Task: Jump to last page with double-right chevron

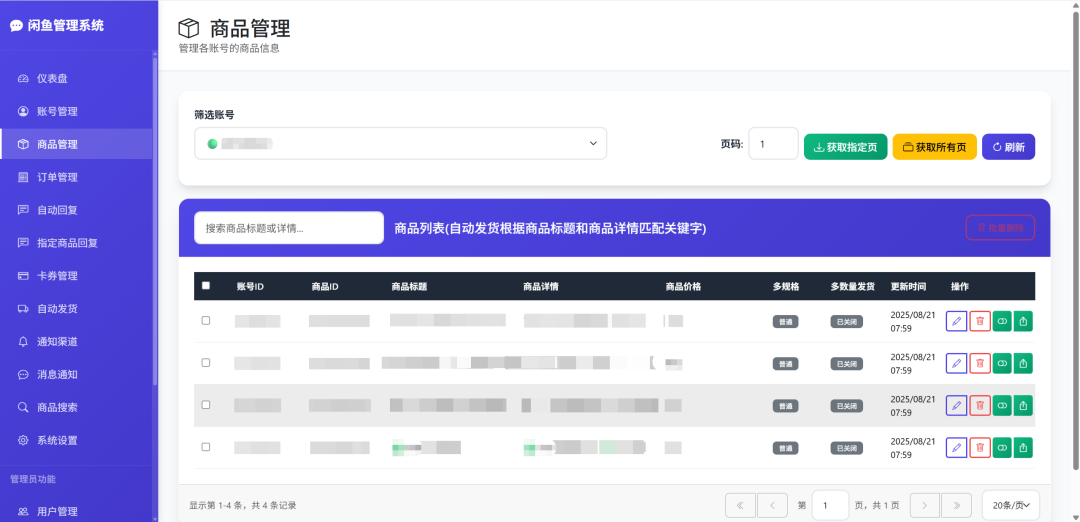Action: pos(956,505)
